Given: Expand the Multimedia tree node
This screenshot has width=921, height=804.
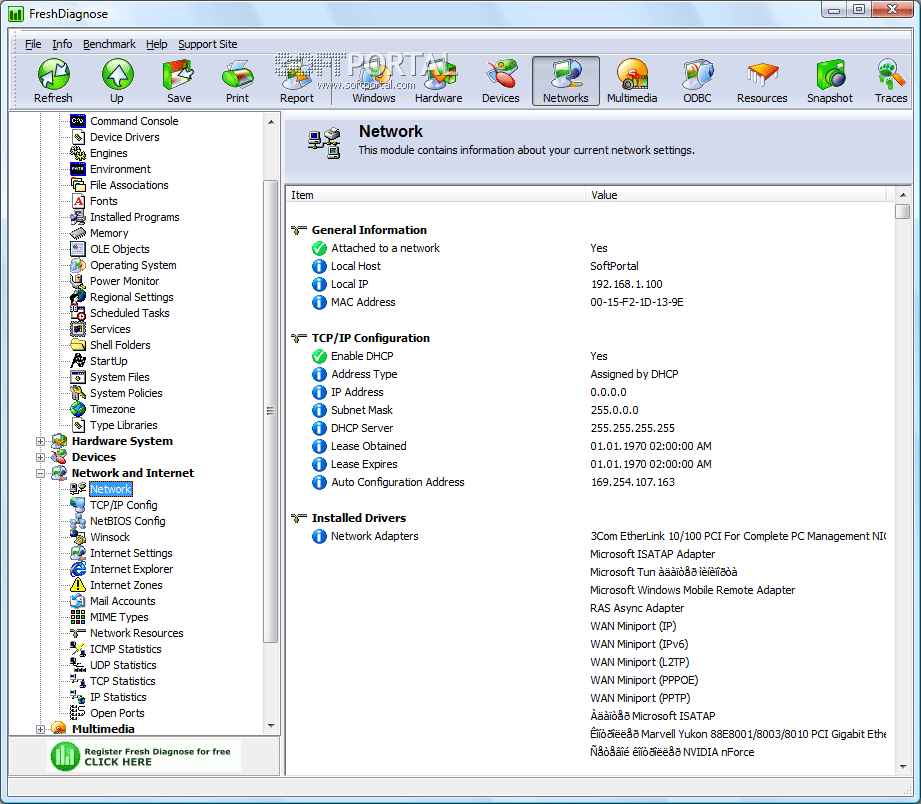Looking at the screenshot, I should tap(40, 729).
